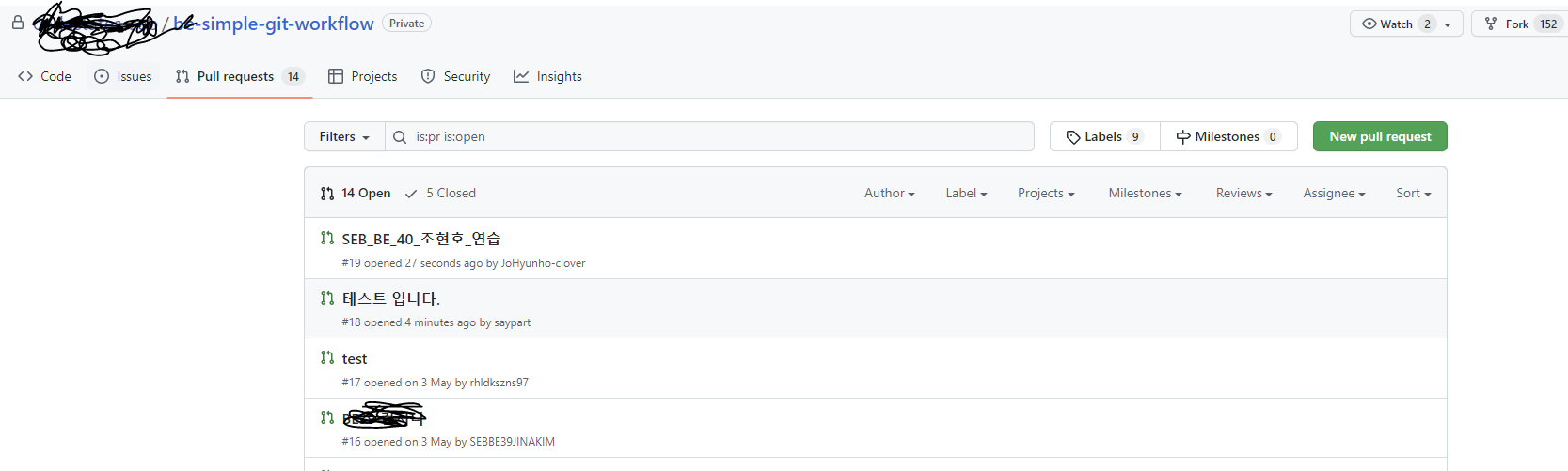
Task: Open author saypart's link
Action: 513,322
